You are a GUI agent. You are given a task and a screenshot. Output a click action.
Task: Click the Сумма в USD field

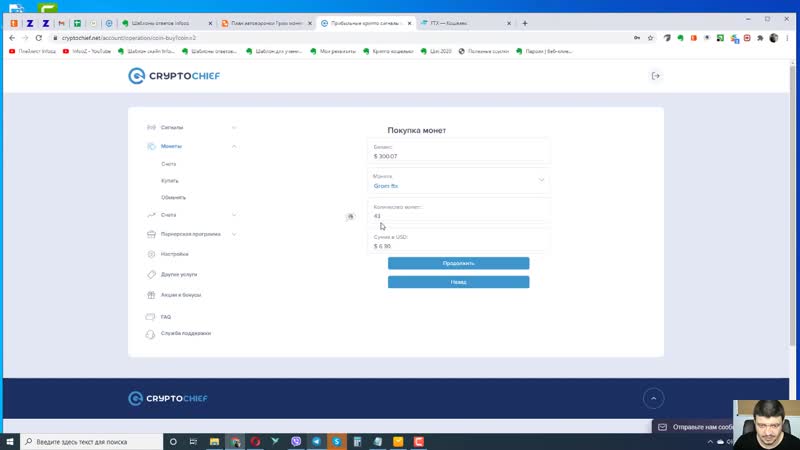click(458, 241)
